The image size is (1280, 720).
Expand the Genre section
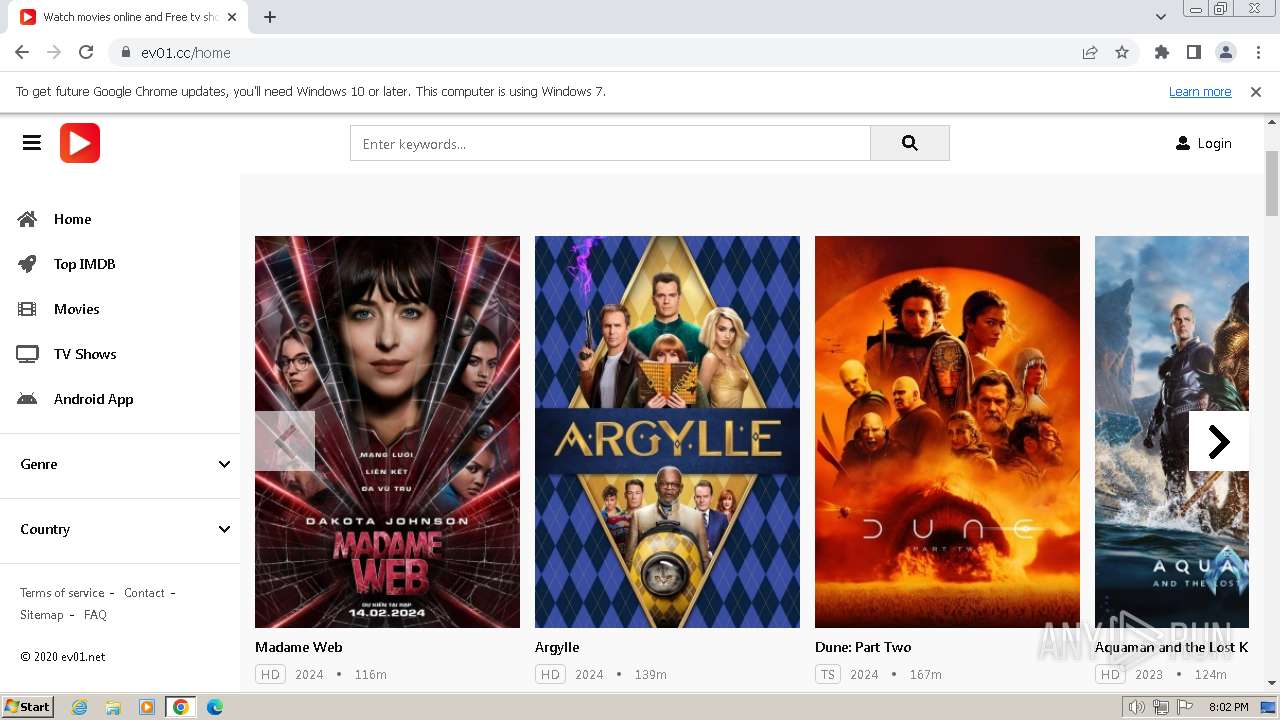125,464
